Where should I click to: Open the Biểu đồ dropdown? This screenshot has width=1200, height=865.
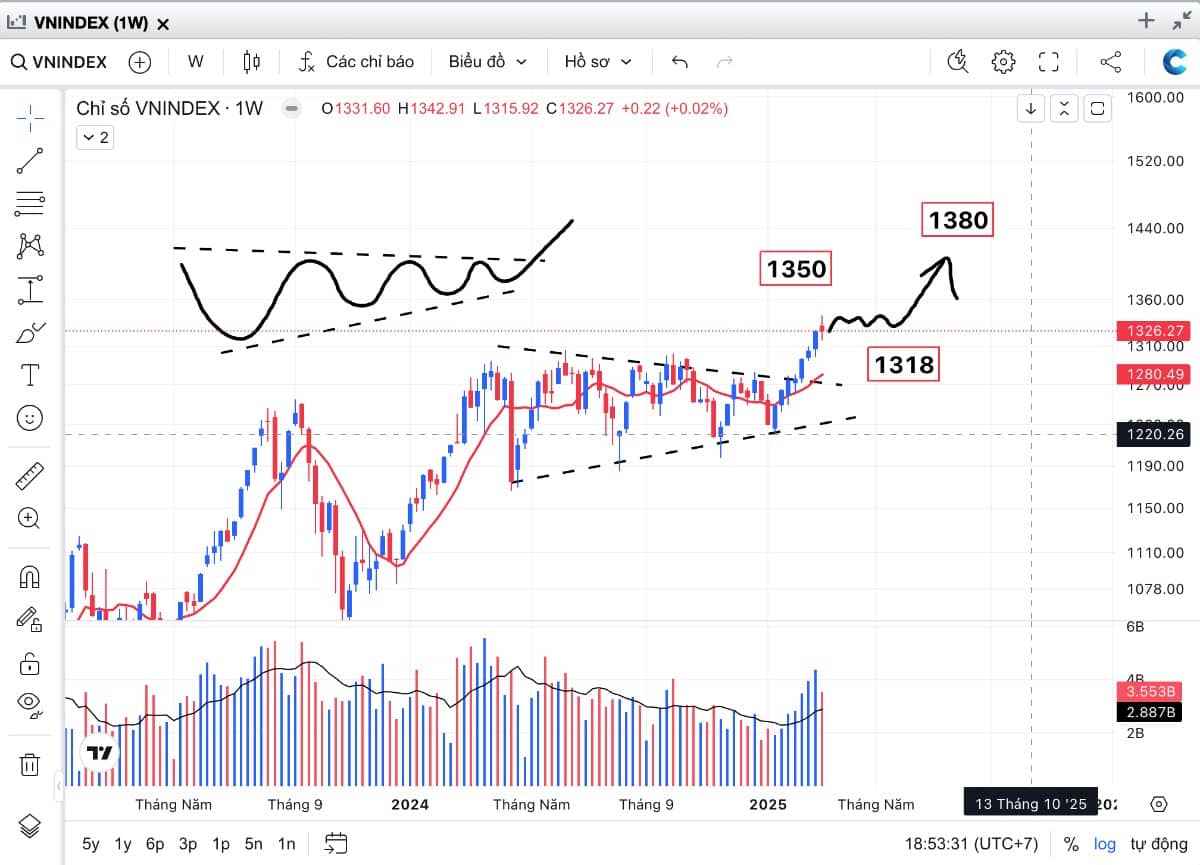487,62
